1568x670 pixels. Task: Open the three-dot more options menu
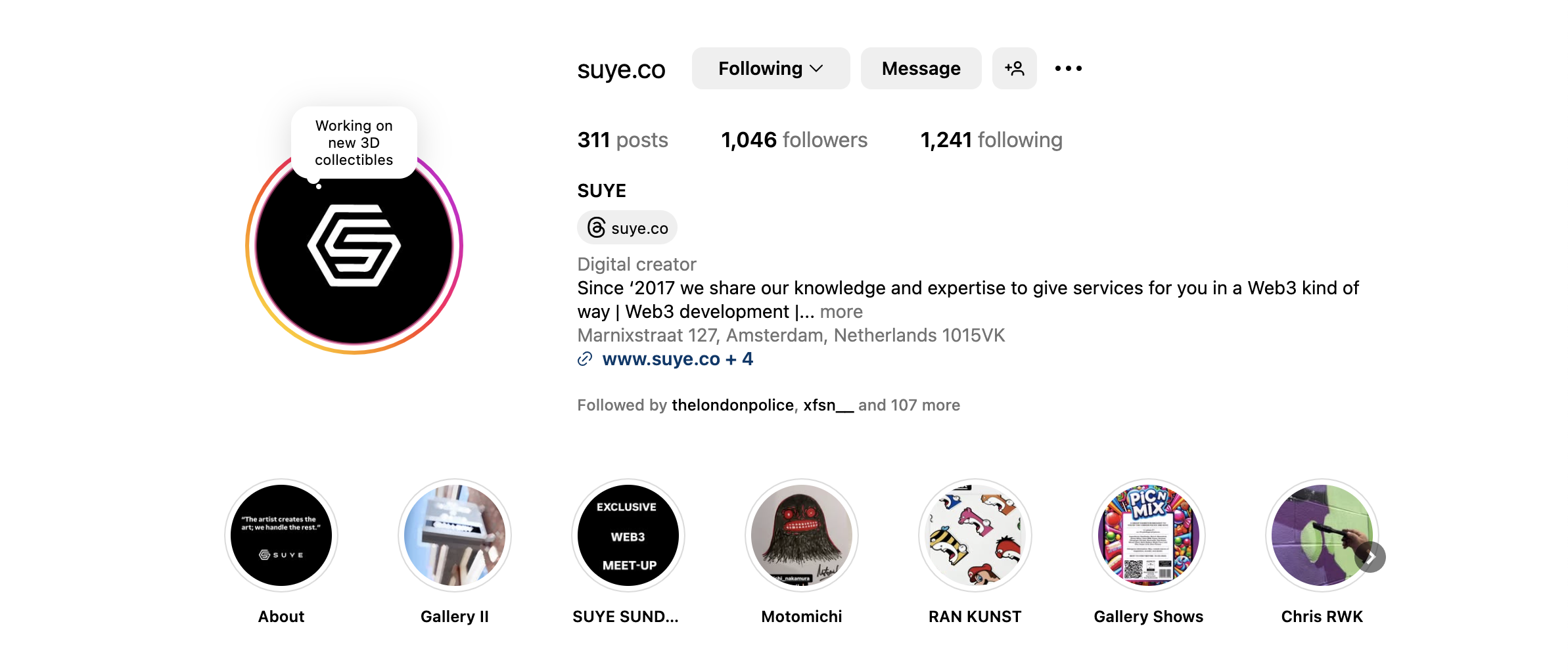1068,68
